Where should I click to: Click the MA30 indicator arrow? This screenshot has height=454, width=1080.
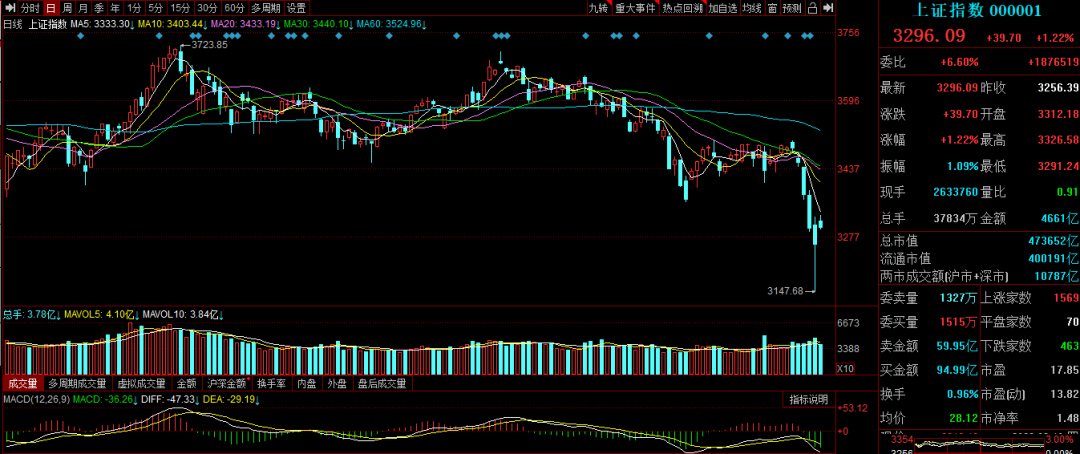(351, 24)
